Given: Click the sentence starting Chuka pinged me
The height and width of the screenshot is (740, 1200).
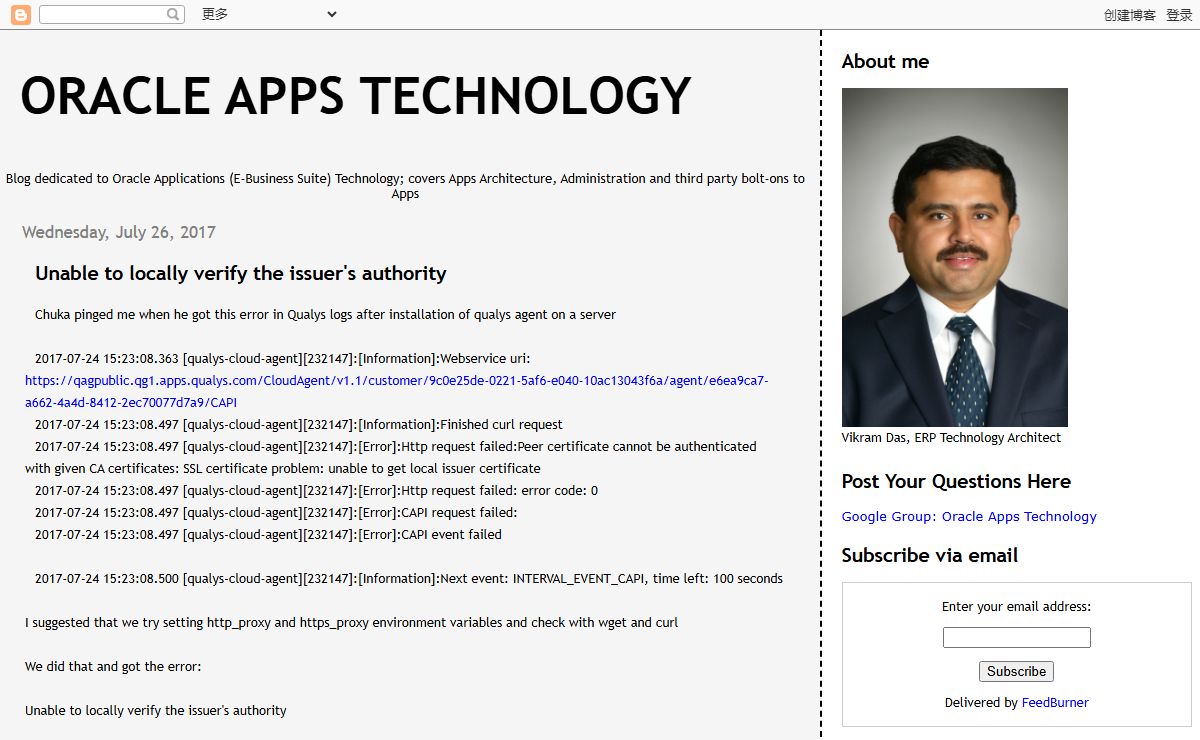Looking at the screenshot, I should (x=325, y=315).
